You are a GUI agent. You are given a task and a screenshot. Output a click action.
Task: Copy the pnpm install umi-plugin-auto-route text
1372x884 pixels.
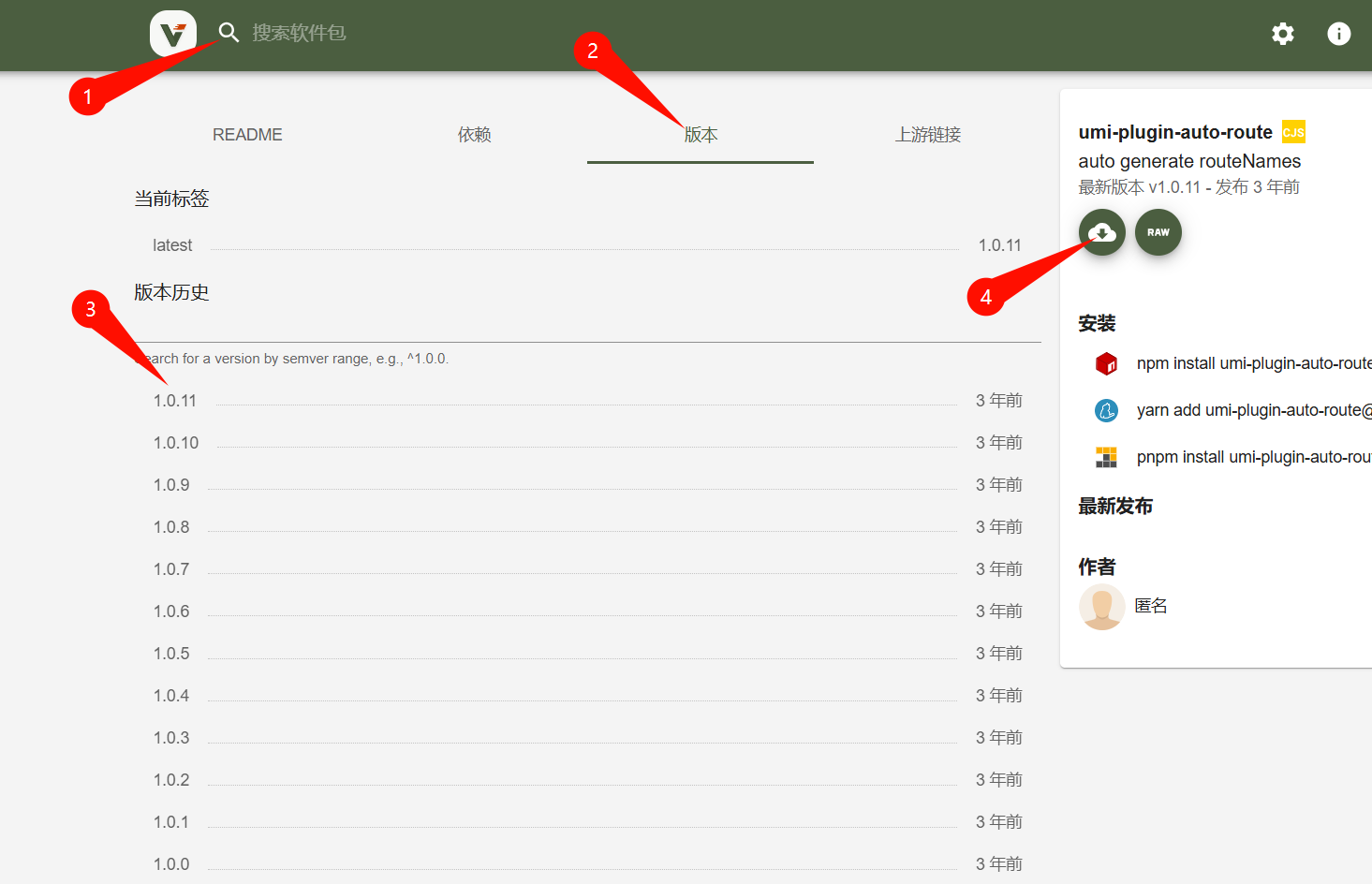tap(1254, 457)
